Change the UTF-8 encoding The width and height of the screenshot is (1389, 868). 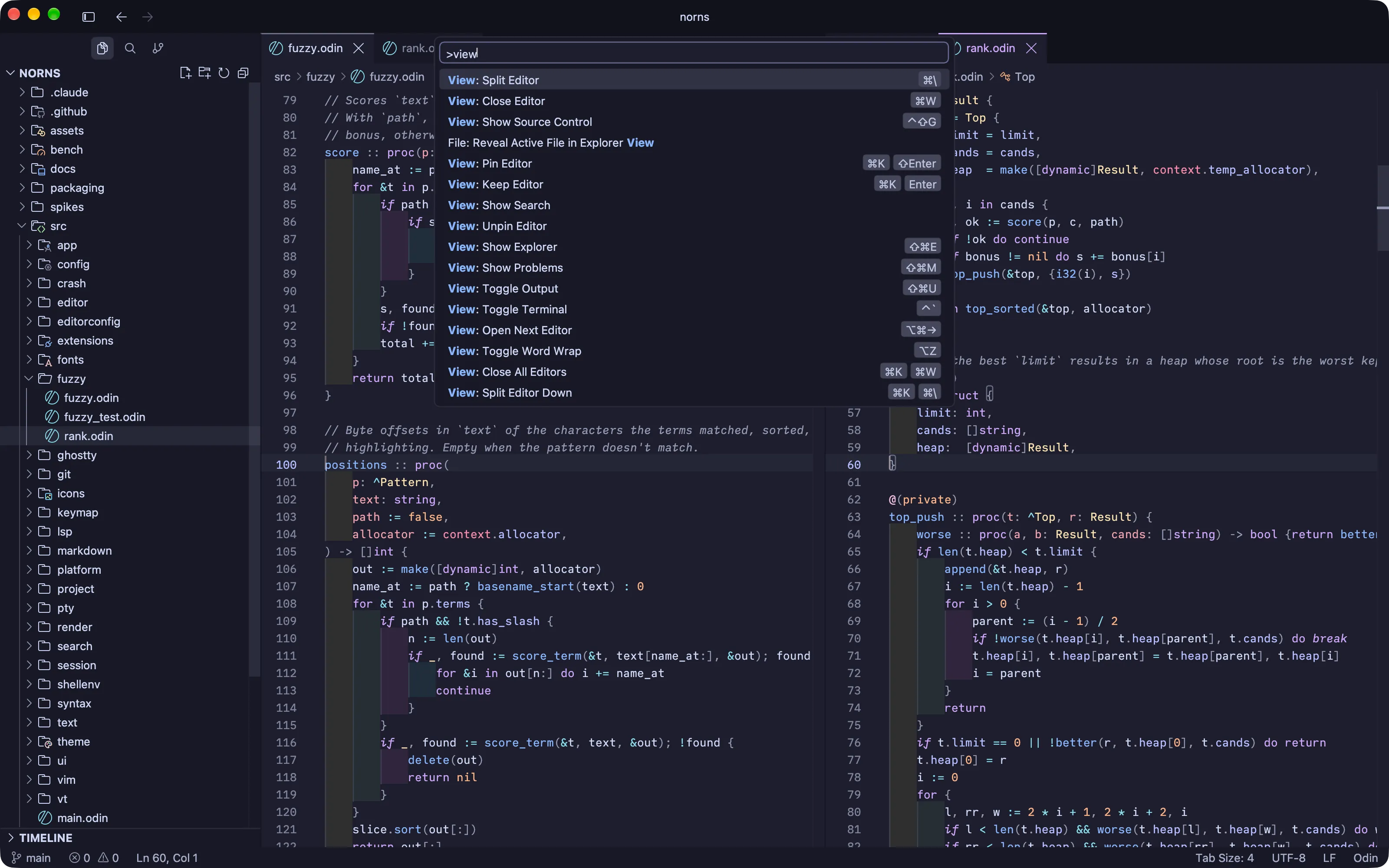[x=1289, y=858]
